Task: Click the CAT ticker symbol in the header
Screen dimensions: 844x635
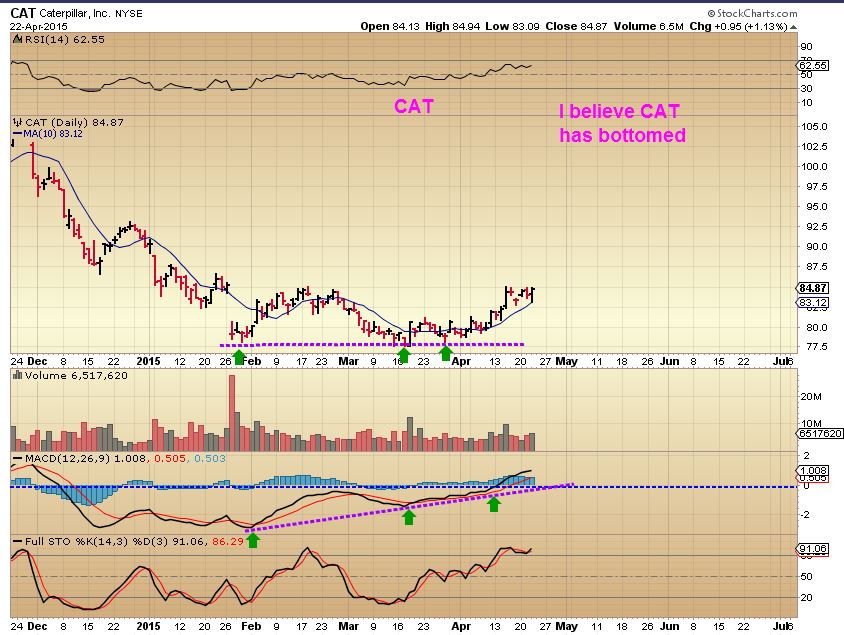Action: (23, 13)
